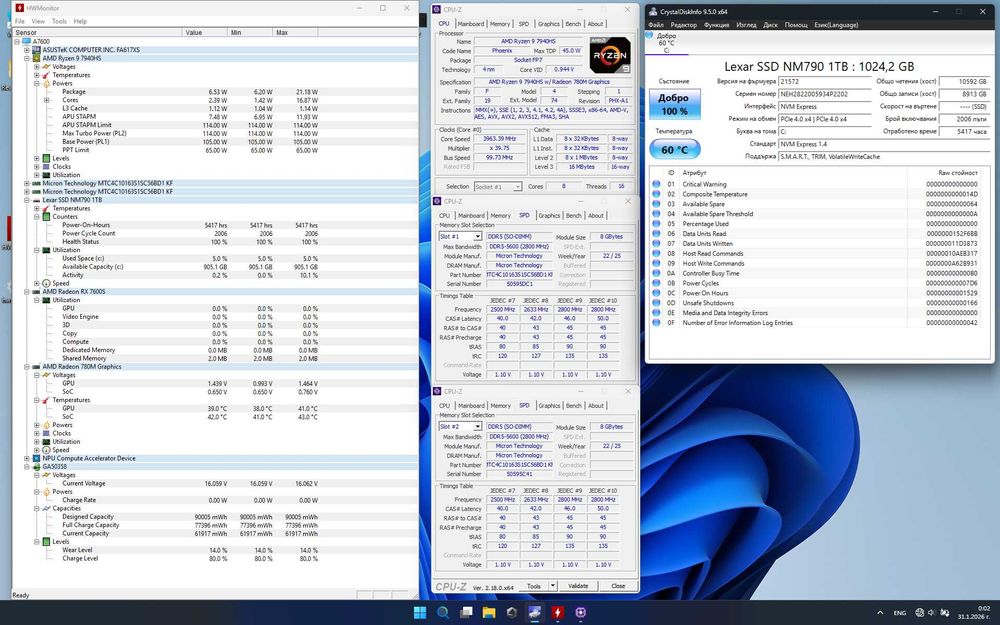Expand the Cores power entry
The height and width of the screenshot is (625, 1000).
[x=47, y=100]
